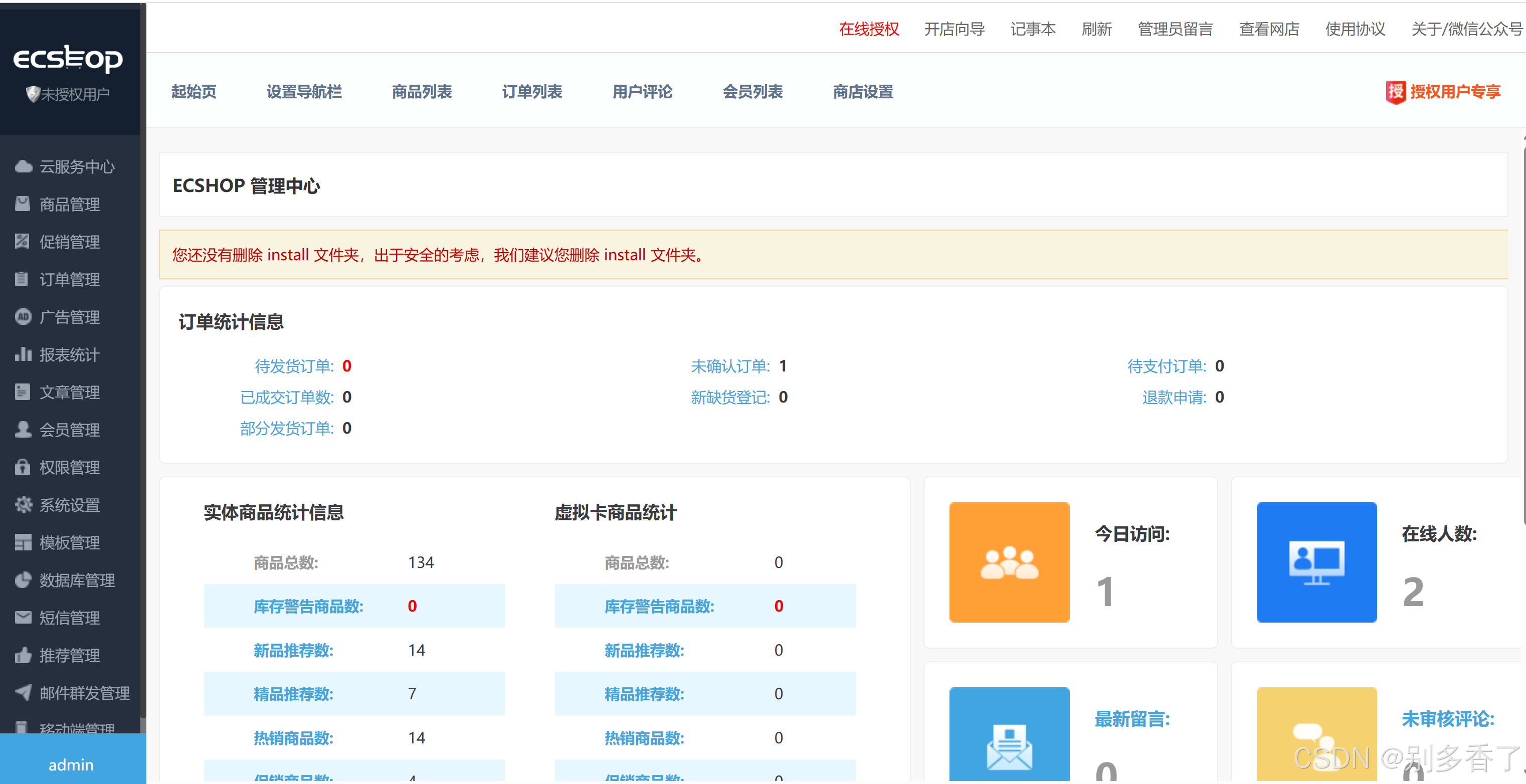Expand the 会员管理 sidebar section
Image resolution: width=1526 pixels, height=784 pixels.
69,430
